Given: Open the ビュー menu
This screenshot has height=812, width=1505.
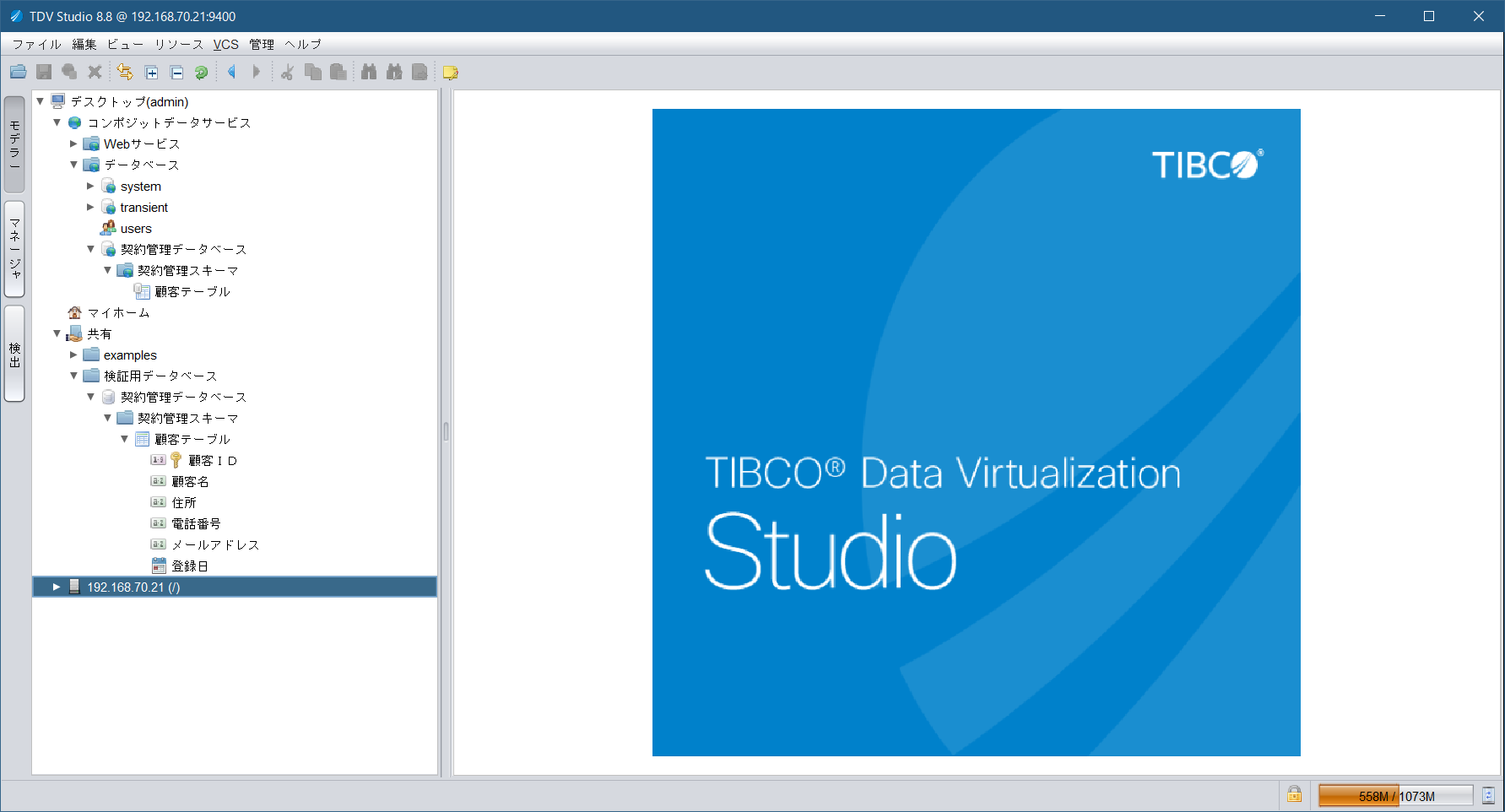Looking at the screenshot, I should coord(125,44).
